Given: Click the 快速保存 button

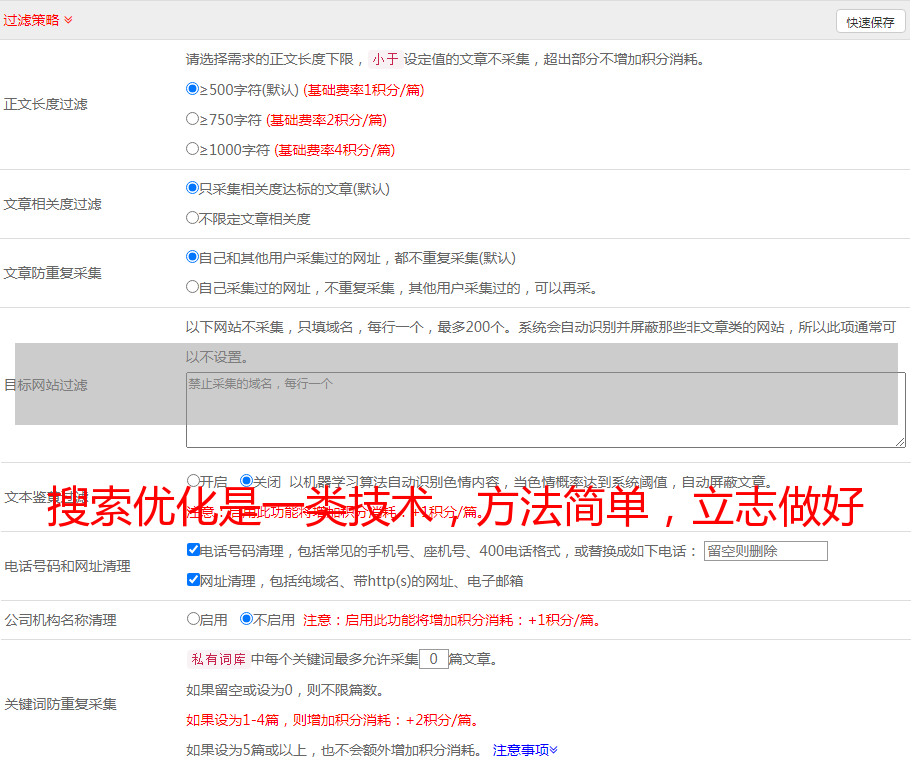Looking at the screenshot, I should tap(869, 22).
